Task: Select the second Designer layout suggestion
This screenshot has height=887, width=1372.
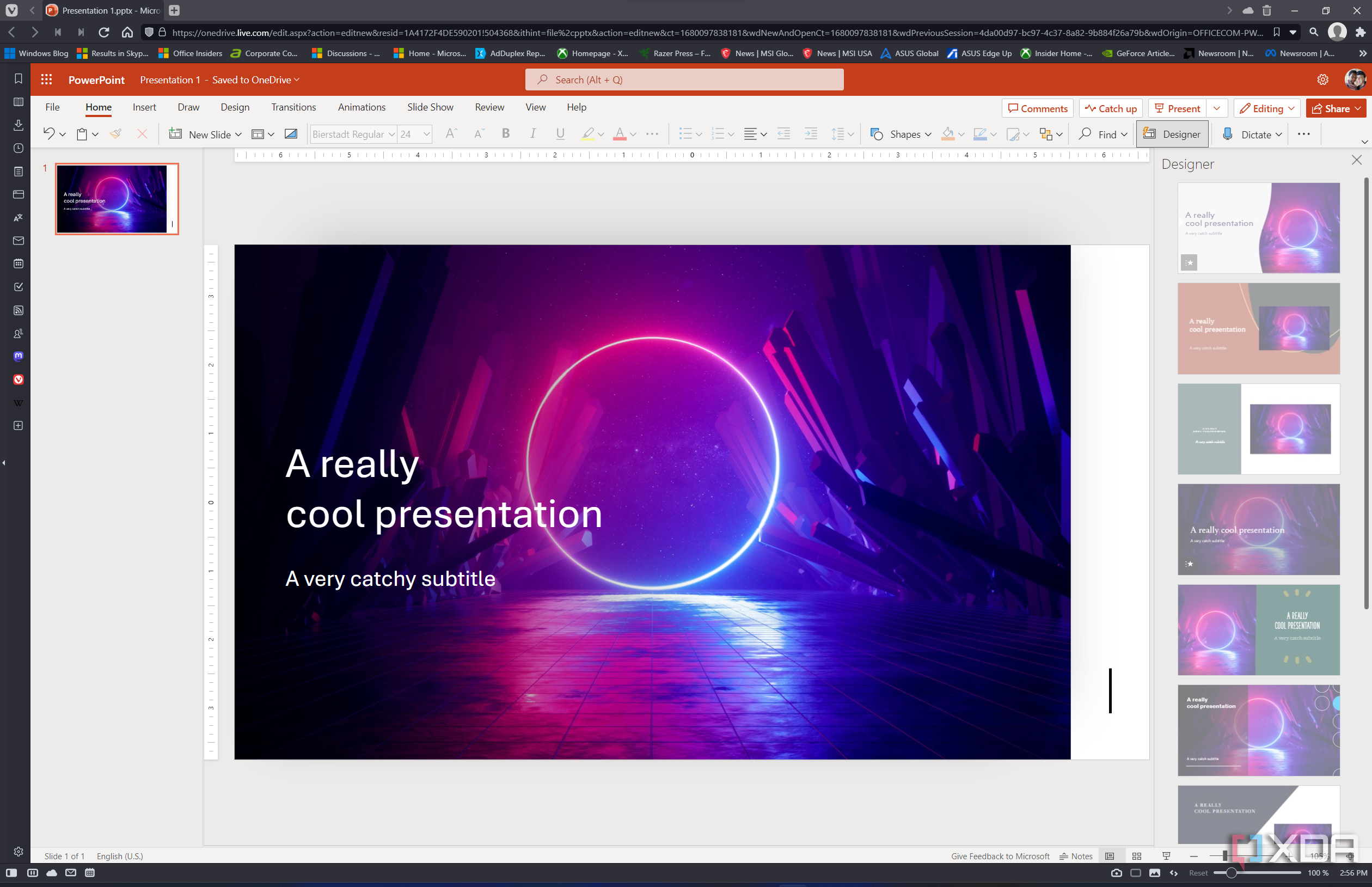Action: (x=1258, y=327)
